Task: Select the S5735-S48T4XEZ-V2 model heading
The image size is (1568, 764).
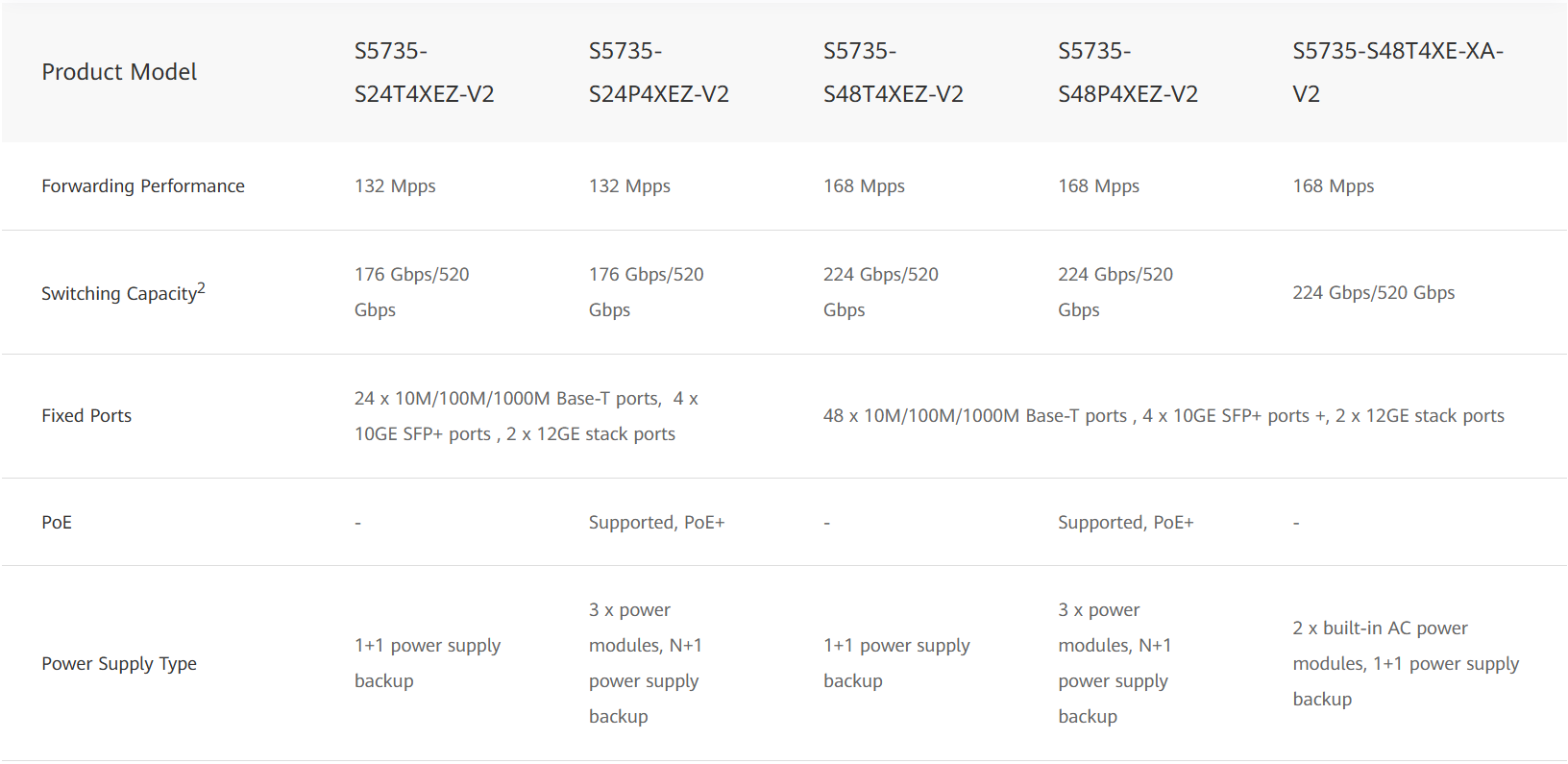Action: click(x=893, y=72)
